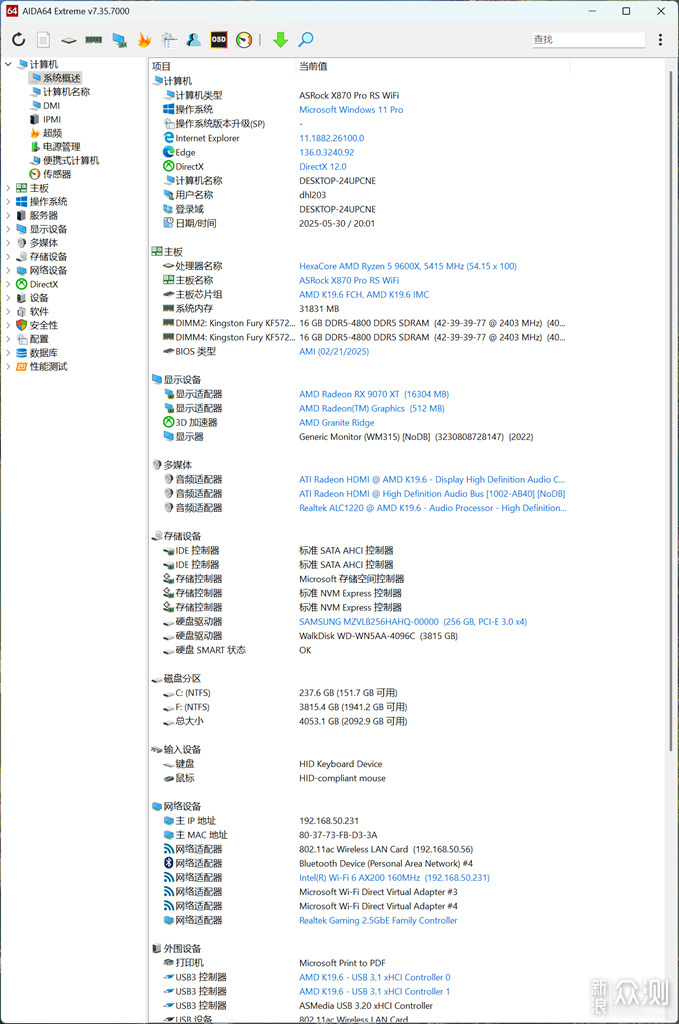Viewport: 679px width, 1024px height.
Task: Open the OSD panel toolbar icon
Action: 219,40
